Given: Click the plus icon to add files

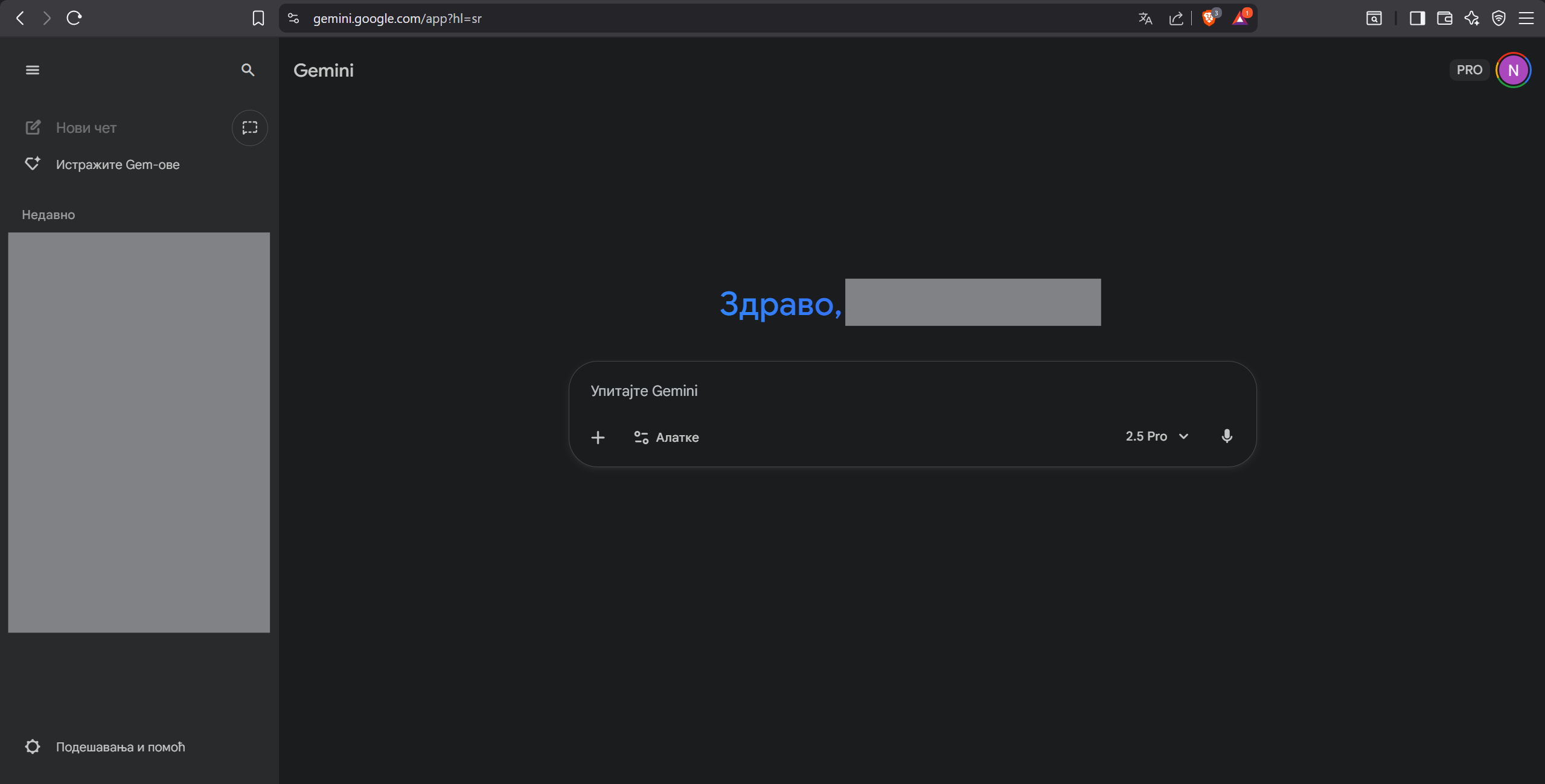Looking at the screenshot, I should pyautogui.click(x=598, y=437).
